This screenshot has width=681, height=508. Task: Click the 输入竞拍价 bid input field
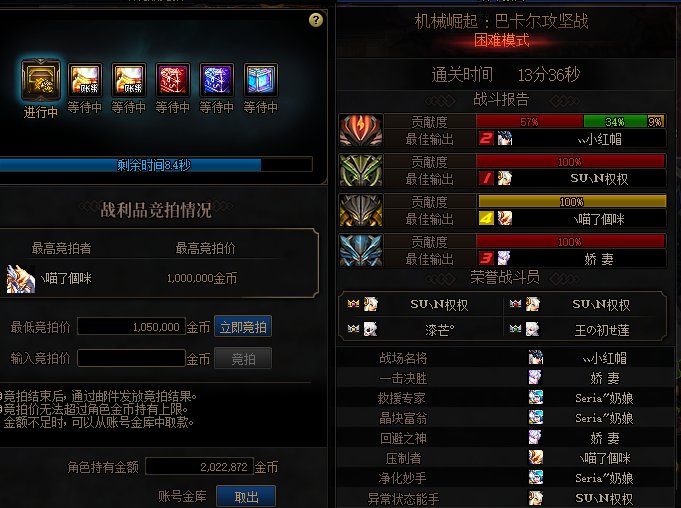click(x=131, y=359)
